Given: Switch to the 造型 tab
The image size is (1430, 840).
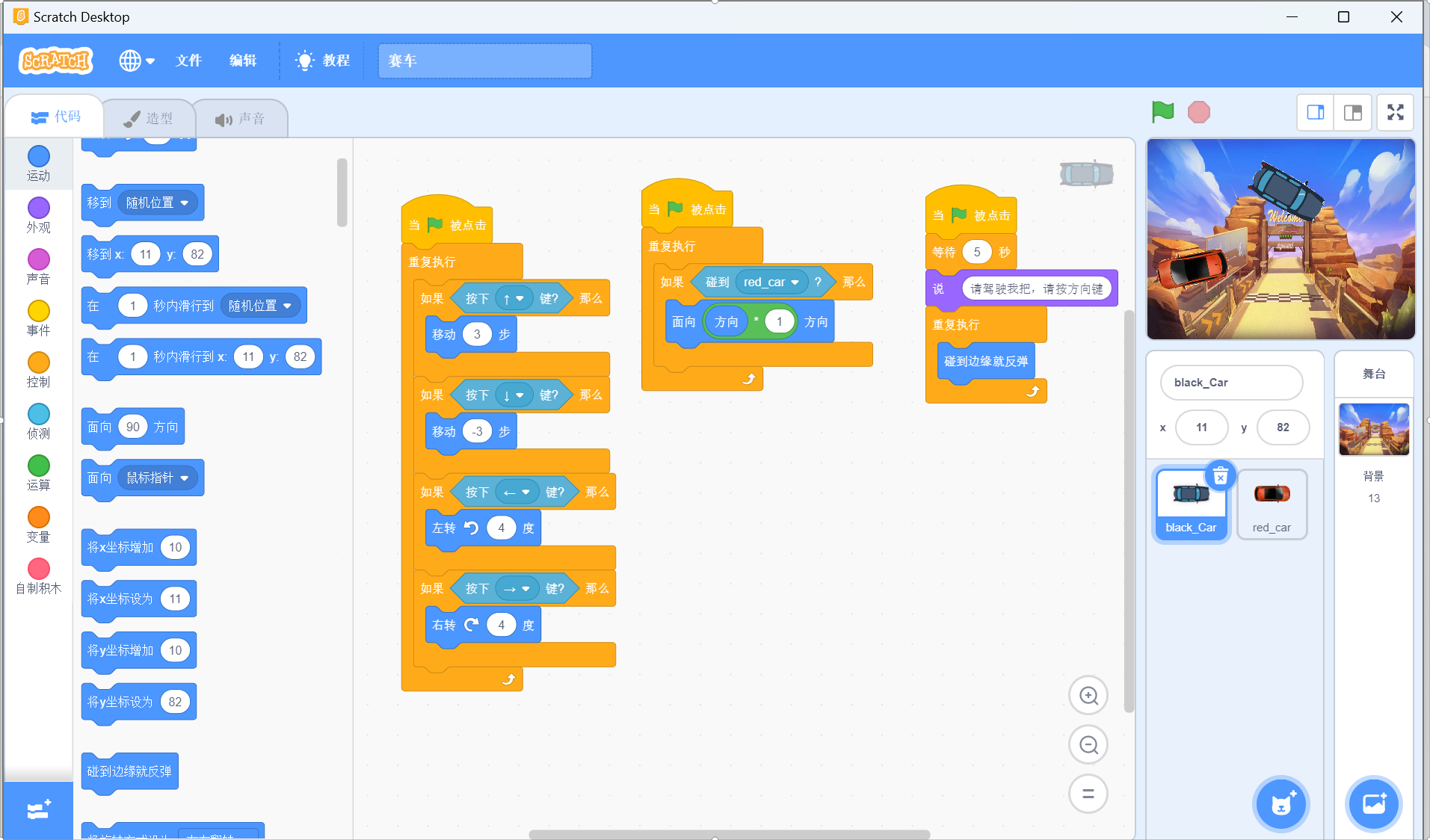Looking at the screenshot, I should (x=148, y=118).
